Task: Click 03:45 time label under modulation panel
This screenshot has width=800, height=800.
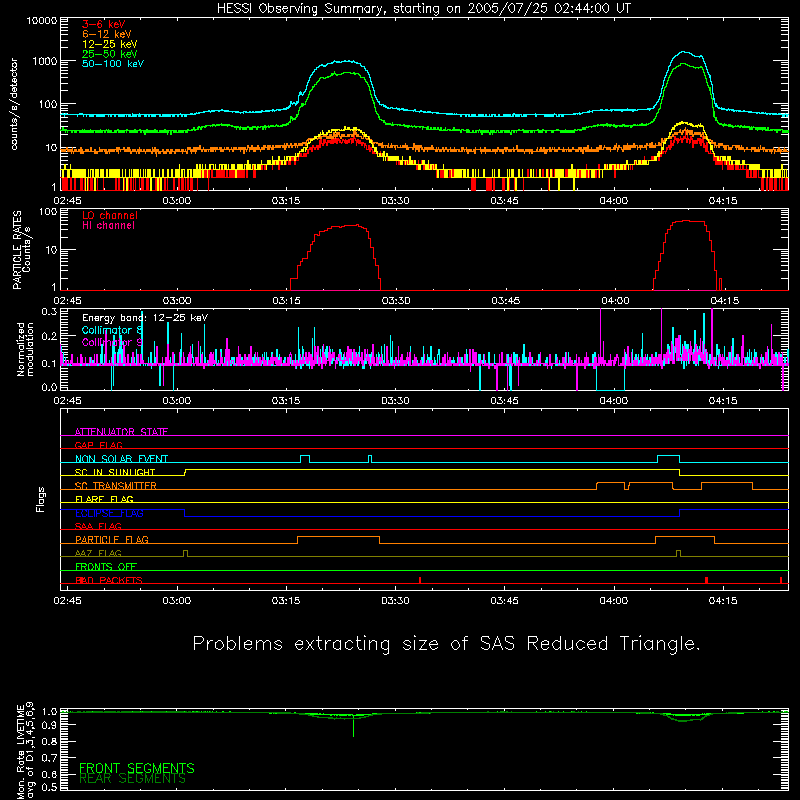Action: point(504,401)
